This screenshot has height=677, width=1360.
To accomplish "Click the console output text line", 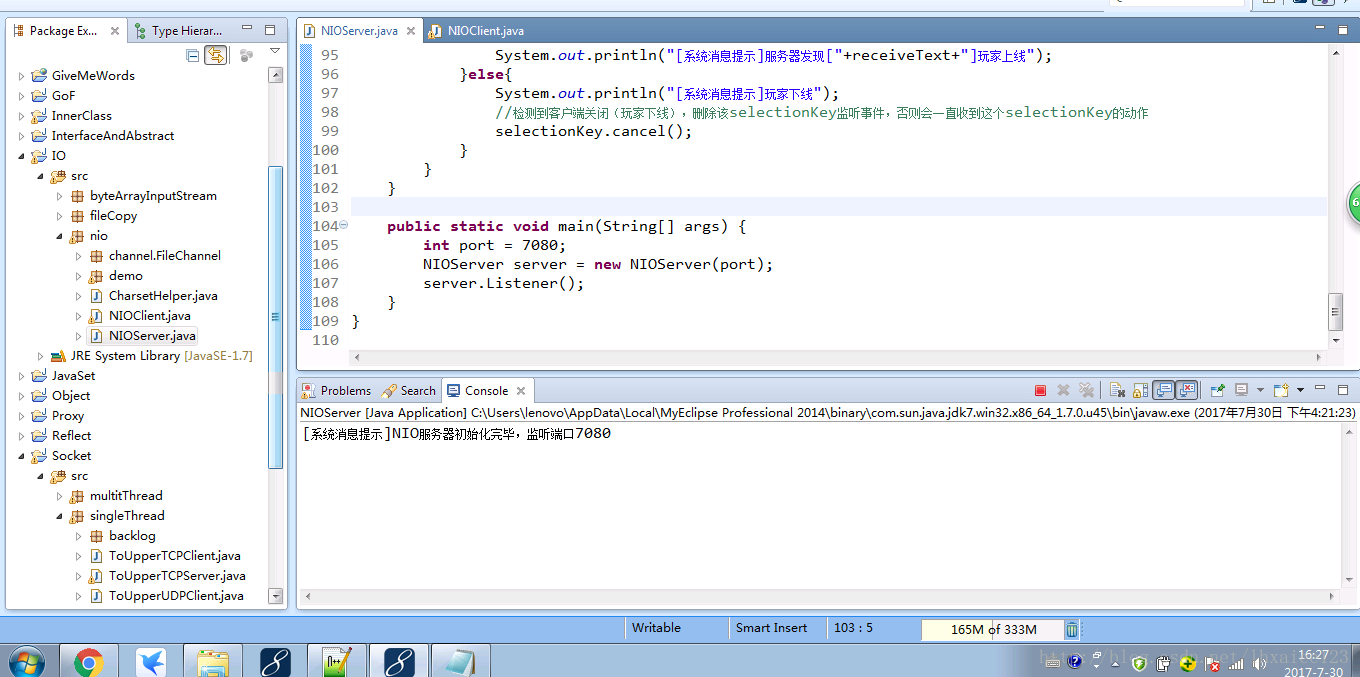I will point(456,434).
